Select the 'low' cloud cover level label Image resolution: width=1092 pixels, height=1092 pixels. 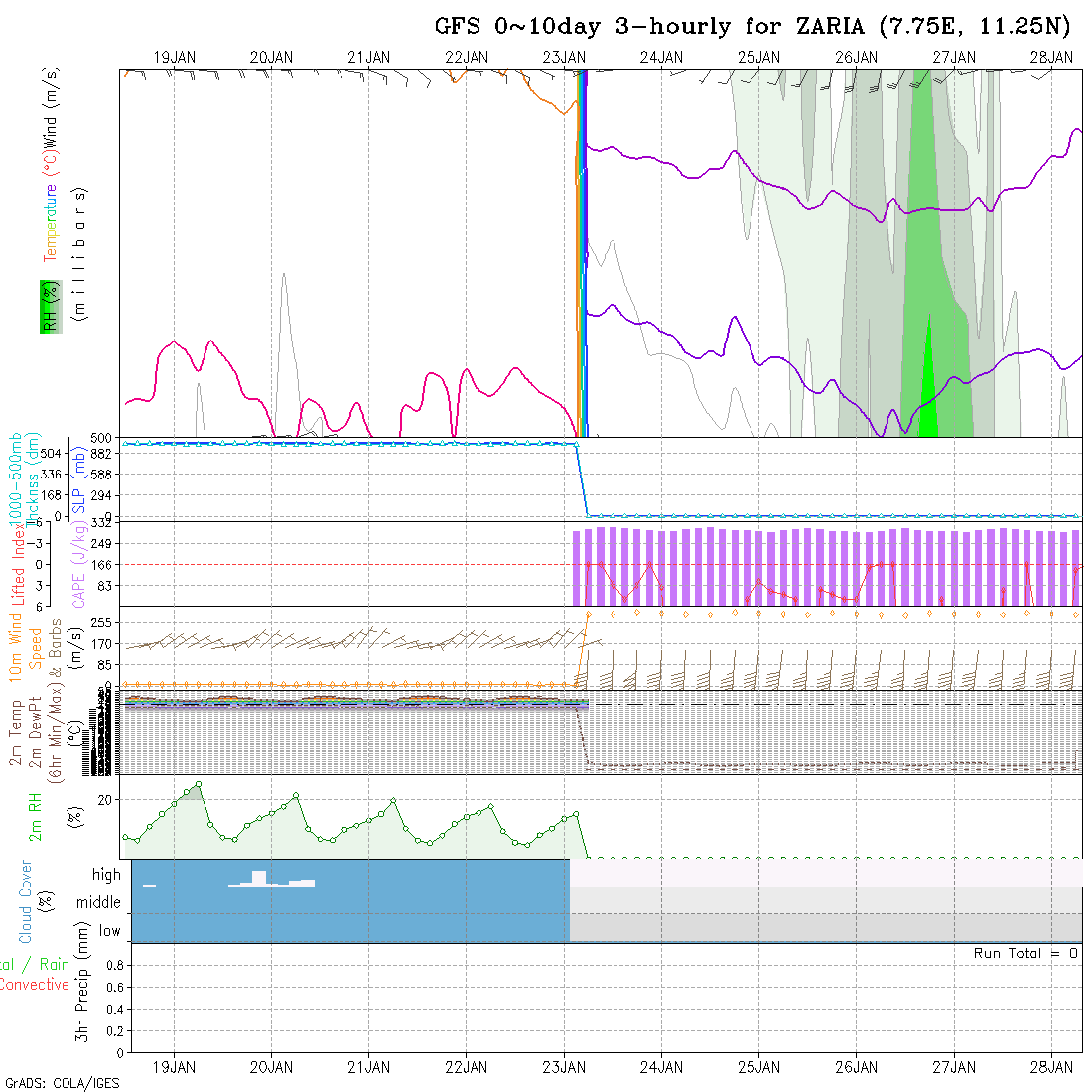[x=109, y=931]
